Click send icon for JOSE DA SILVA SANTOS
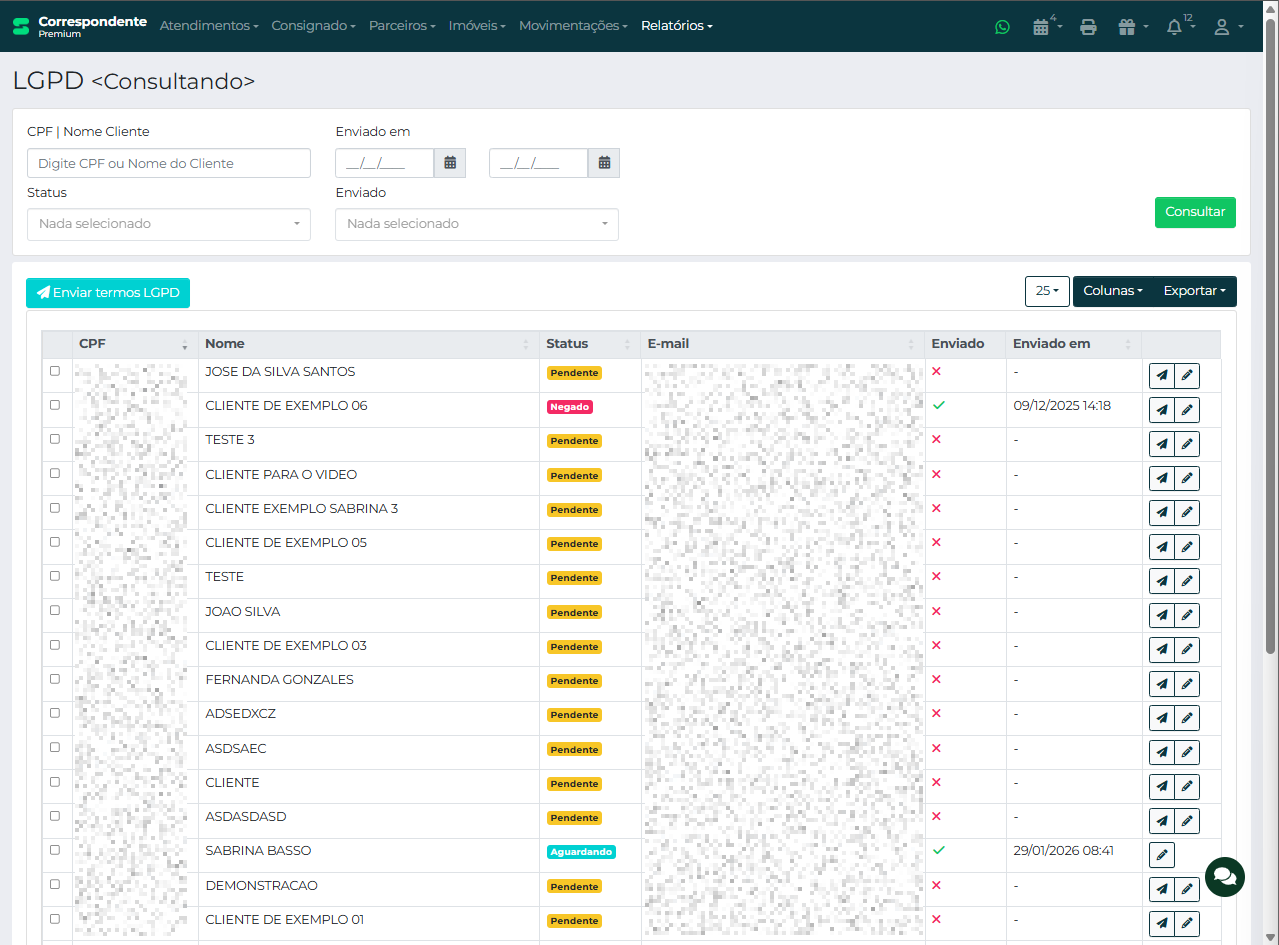Screen dimensions: 1279x945 pos(1161,376)
